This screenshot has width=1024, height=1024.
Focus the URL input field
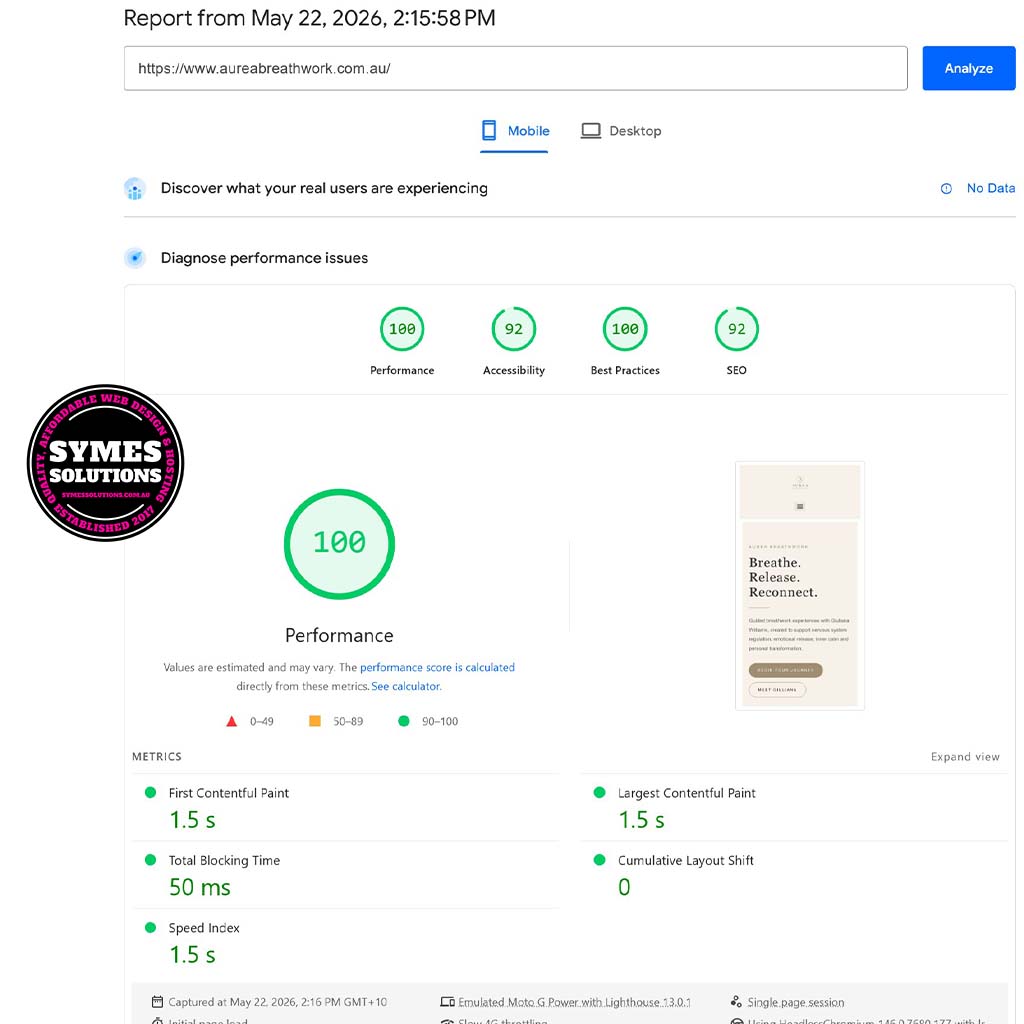coord(515,68)
